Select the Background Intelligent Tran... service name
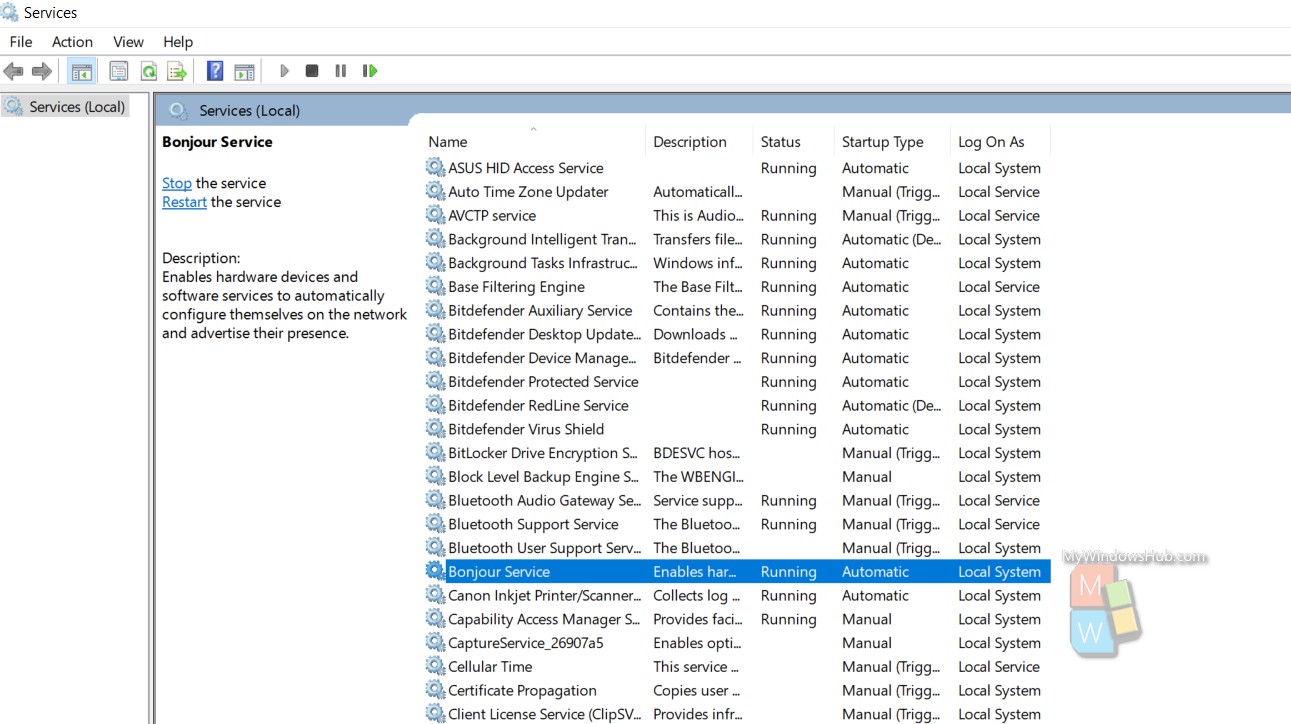1291x724 pixels. (x=543, y=239)
